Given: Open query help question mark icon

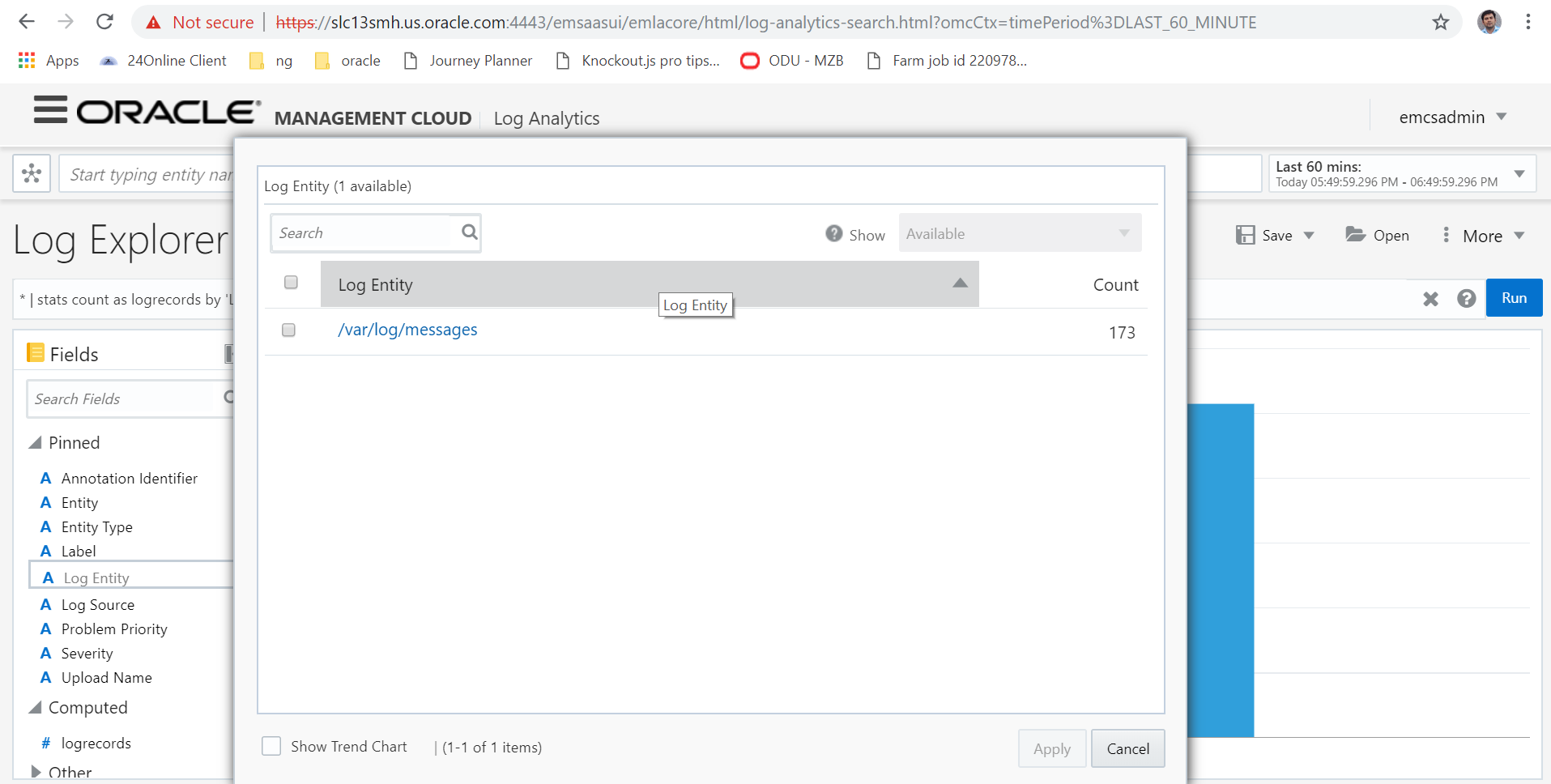Looking at the screenshot, I should [1466, 299].
